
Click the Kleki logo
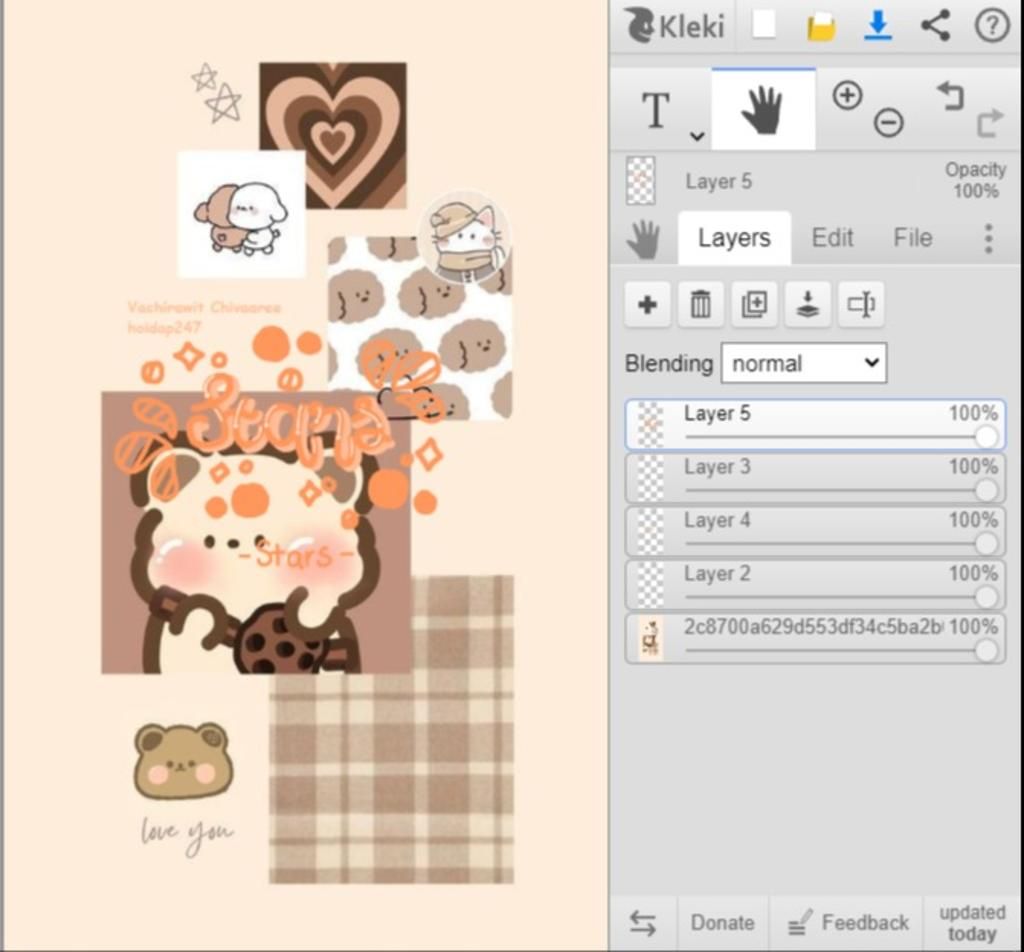click(x=675, y=26)
